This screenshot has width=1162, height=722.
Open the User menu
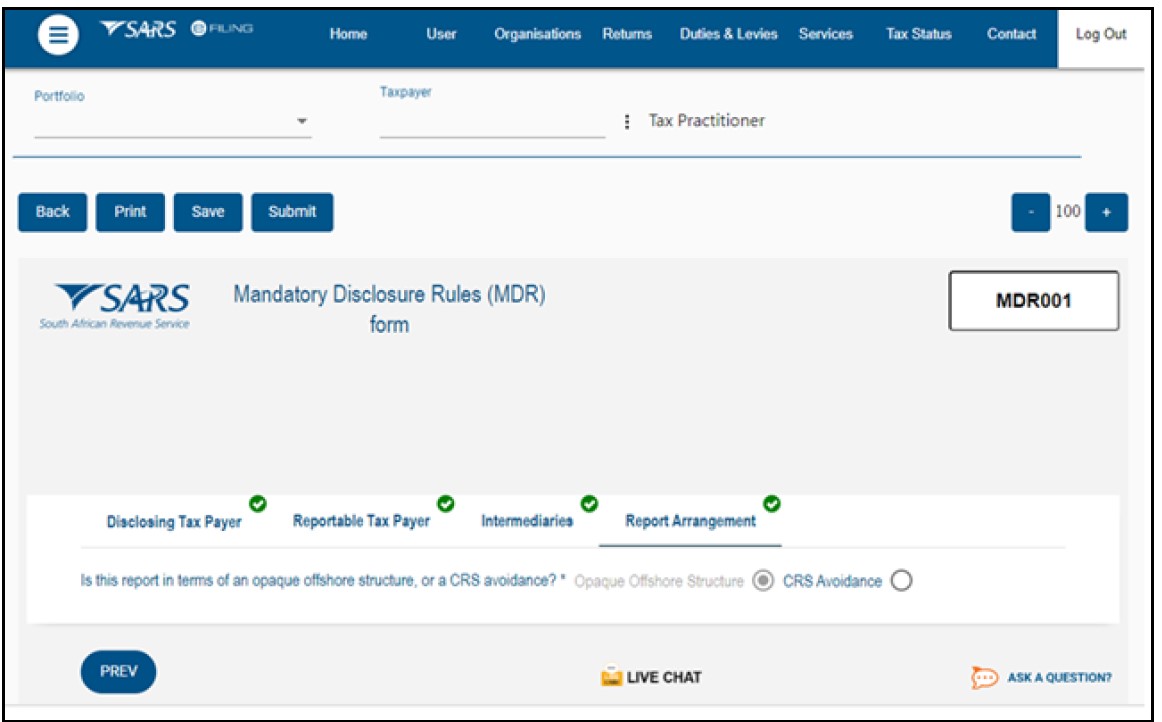(441, 34)
